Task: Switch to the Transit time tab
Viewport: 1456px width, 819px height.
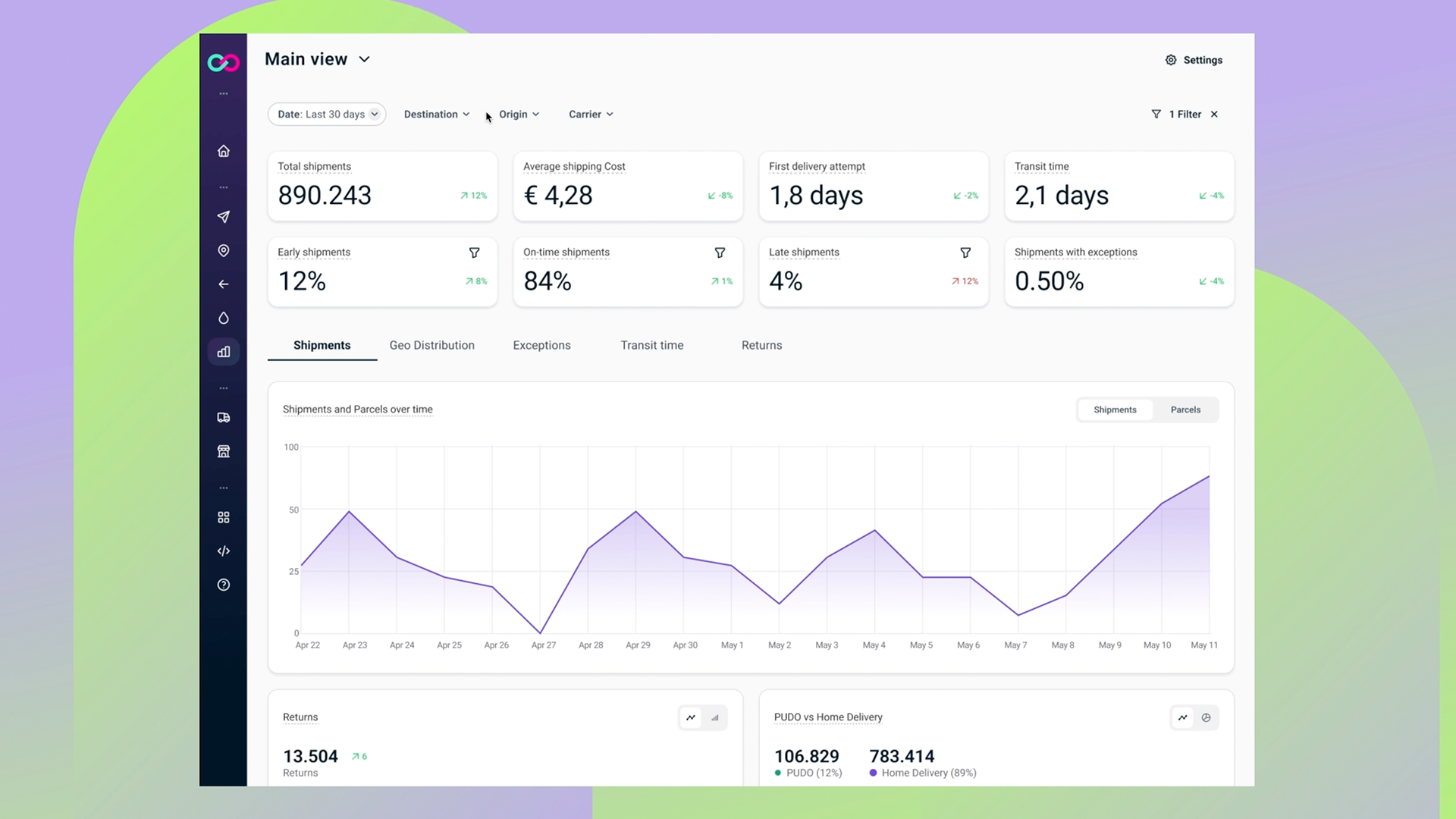Action: 652,345
